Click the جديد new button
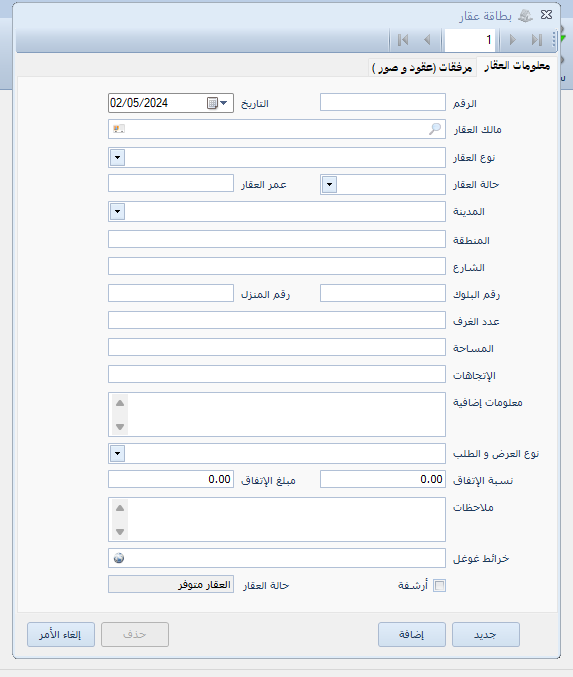This screenshot has height=677, width=573. coord(486,634)
